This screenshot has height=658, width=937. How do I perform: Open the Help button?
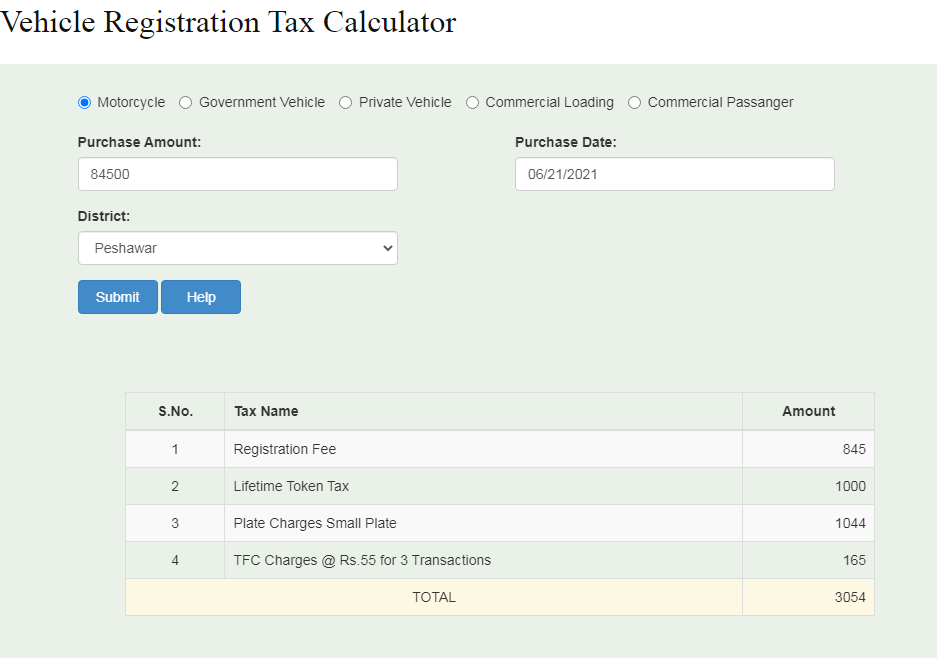[x=201, y=297]
